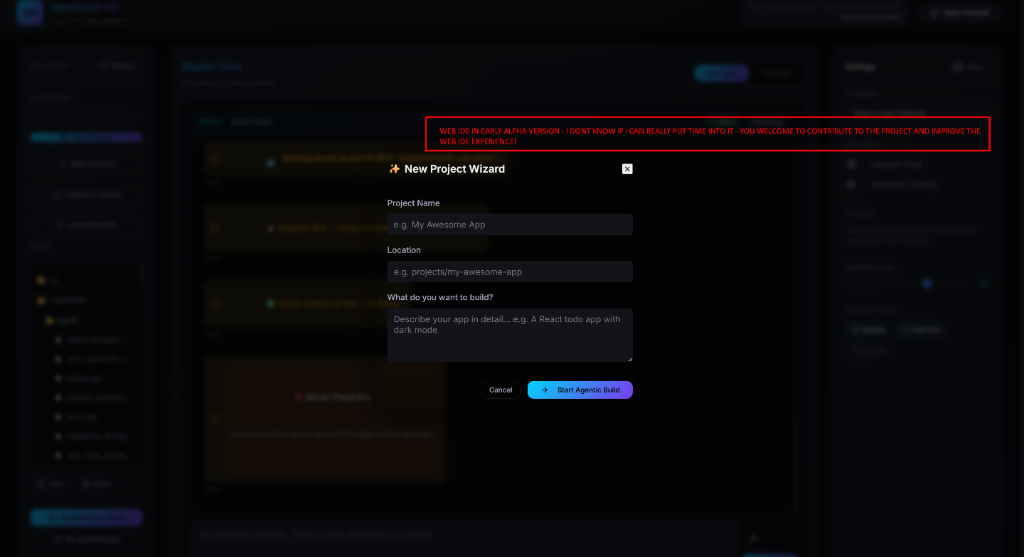Click the red error icon in blurred chat message
This screenshot has width=1024, height=557.
pyautogui.click(x=299, y=397)
